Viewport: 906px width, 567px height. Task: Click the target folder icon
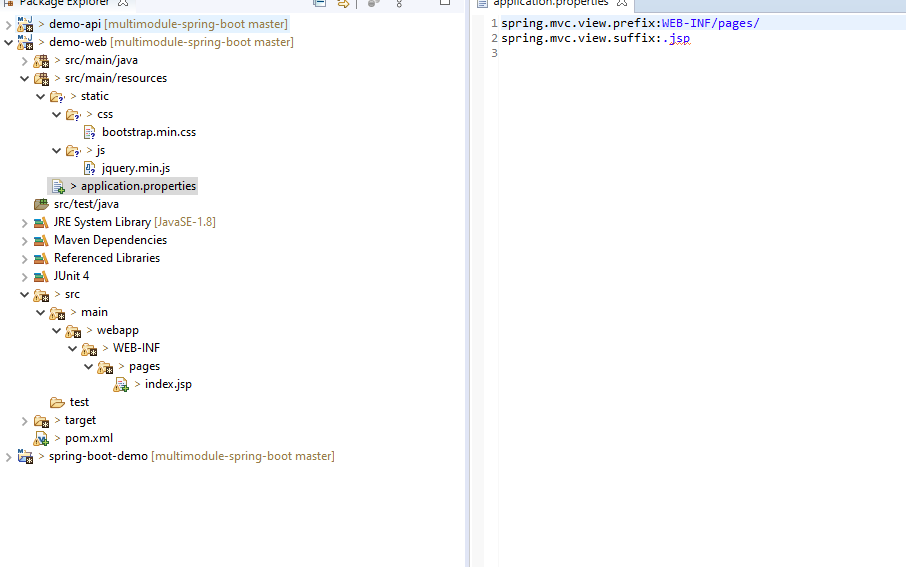point(41,421)
